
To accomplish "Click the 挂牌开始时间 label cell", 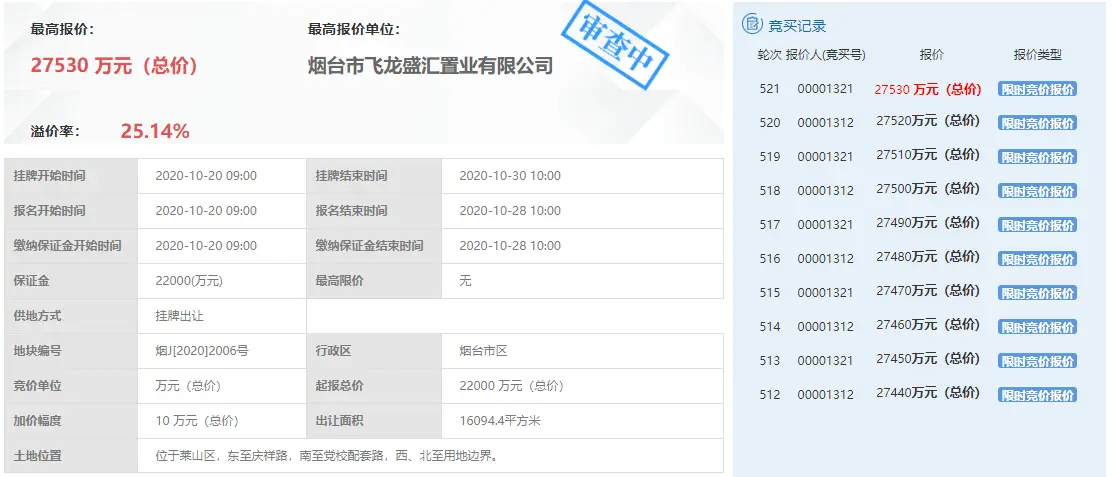I will pos(71,176).
